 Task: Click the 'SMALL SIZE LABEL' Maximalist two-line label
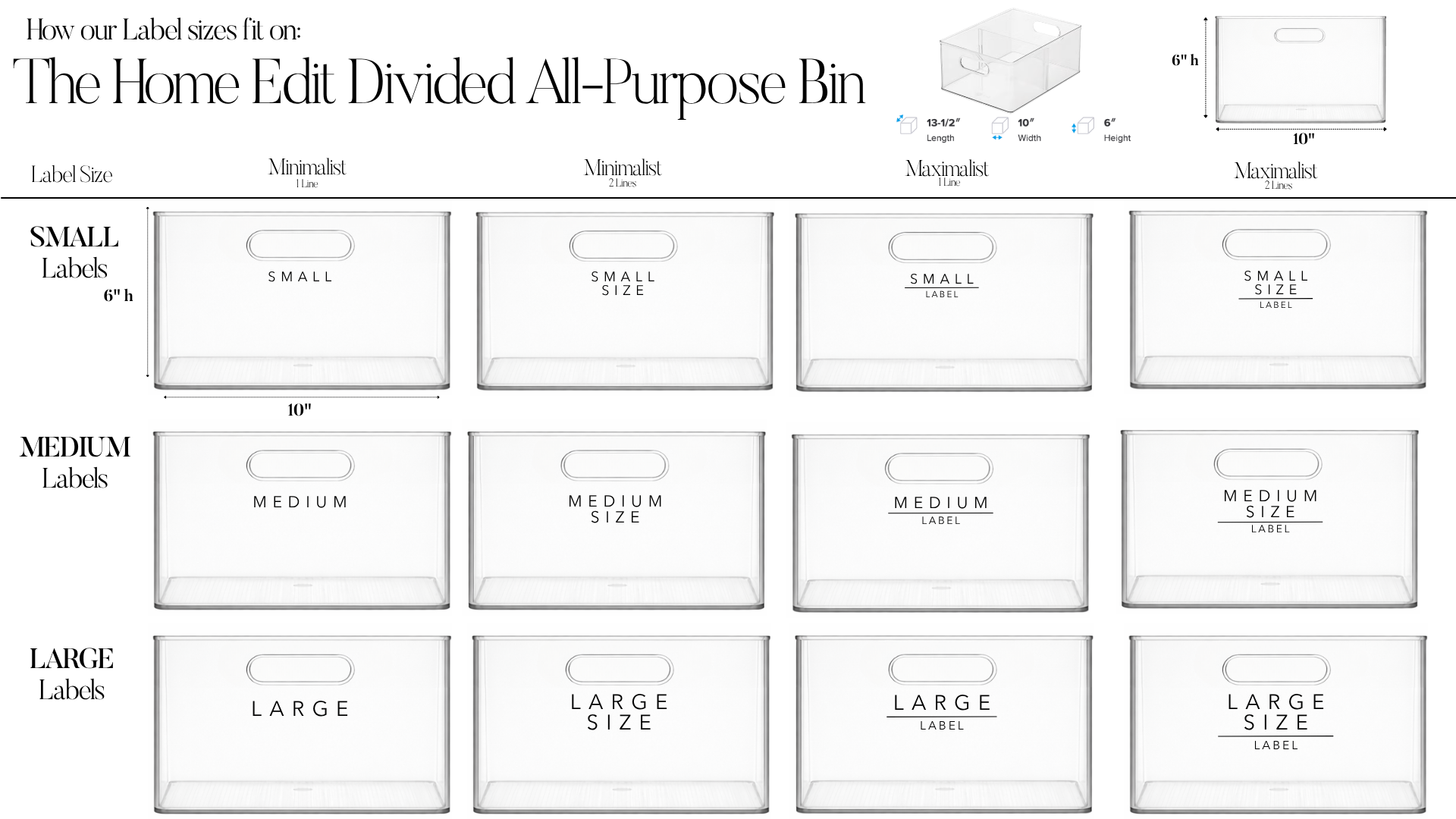click(1276, 289)
